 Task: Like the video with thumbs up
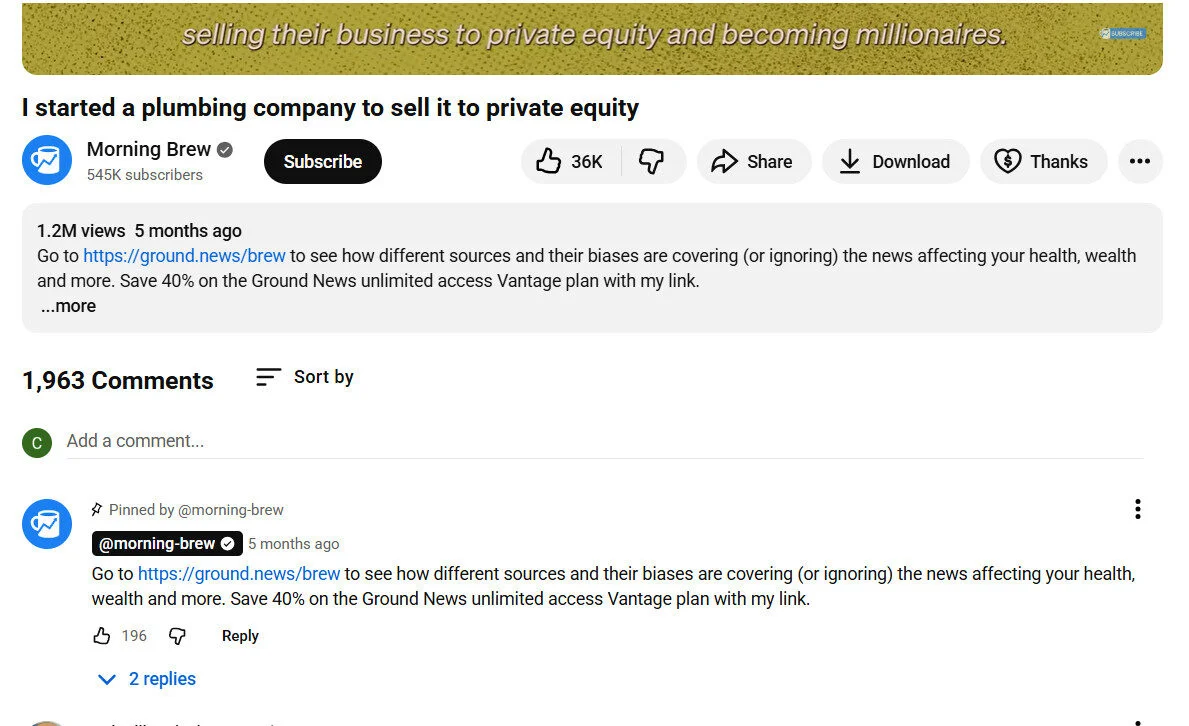(x=568, y=161)
